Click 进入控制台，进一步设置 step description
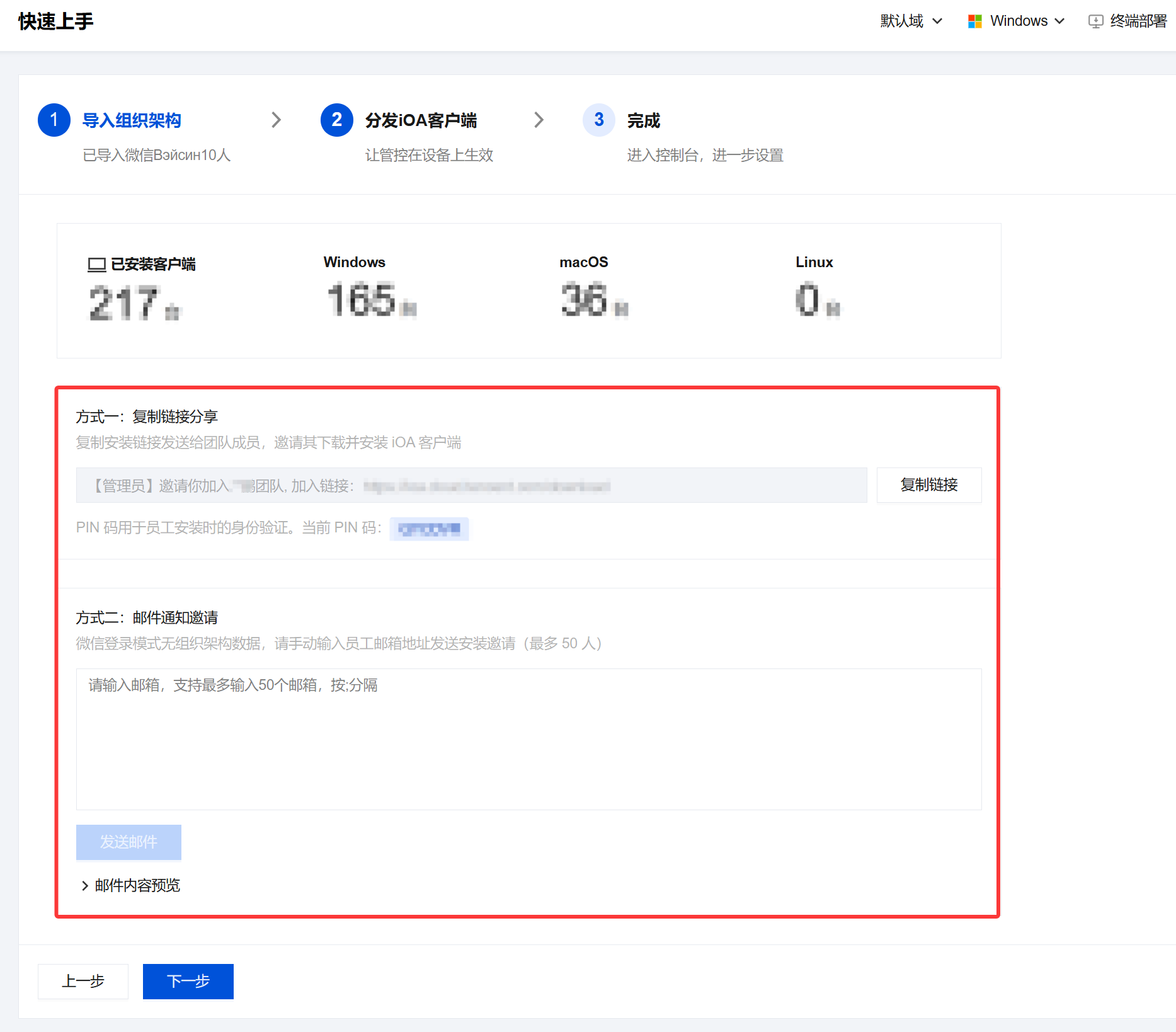 (705, 155)
